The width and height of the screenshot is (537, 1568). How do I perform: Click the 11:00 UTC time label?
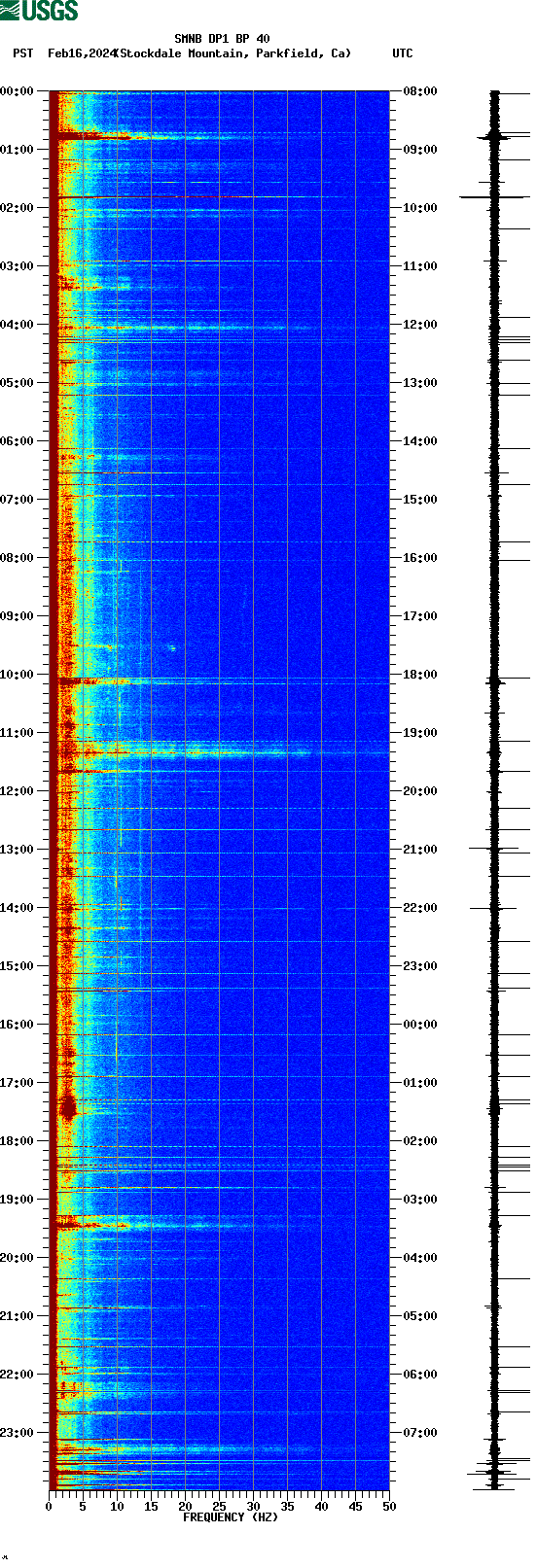click(x=420, y=266)
